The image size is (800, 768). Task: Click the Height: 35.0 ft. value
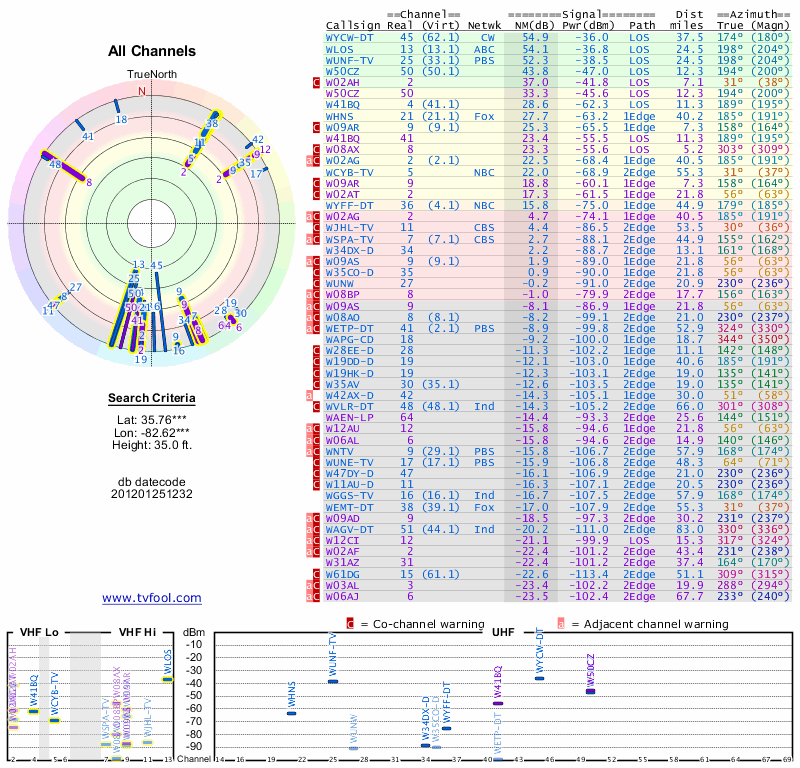coord(152,445)
